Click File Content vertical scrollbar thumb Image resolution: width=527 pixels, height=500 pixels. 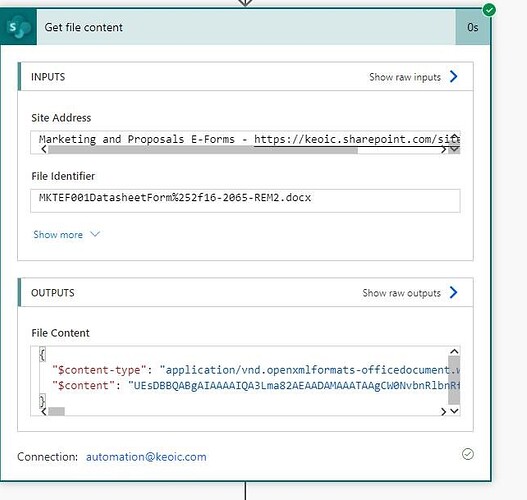pyautogui.click(x=454, y=380)
